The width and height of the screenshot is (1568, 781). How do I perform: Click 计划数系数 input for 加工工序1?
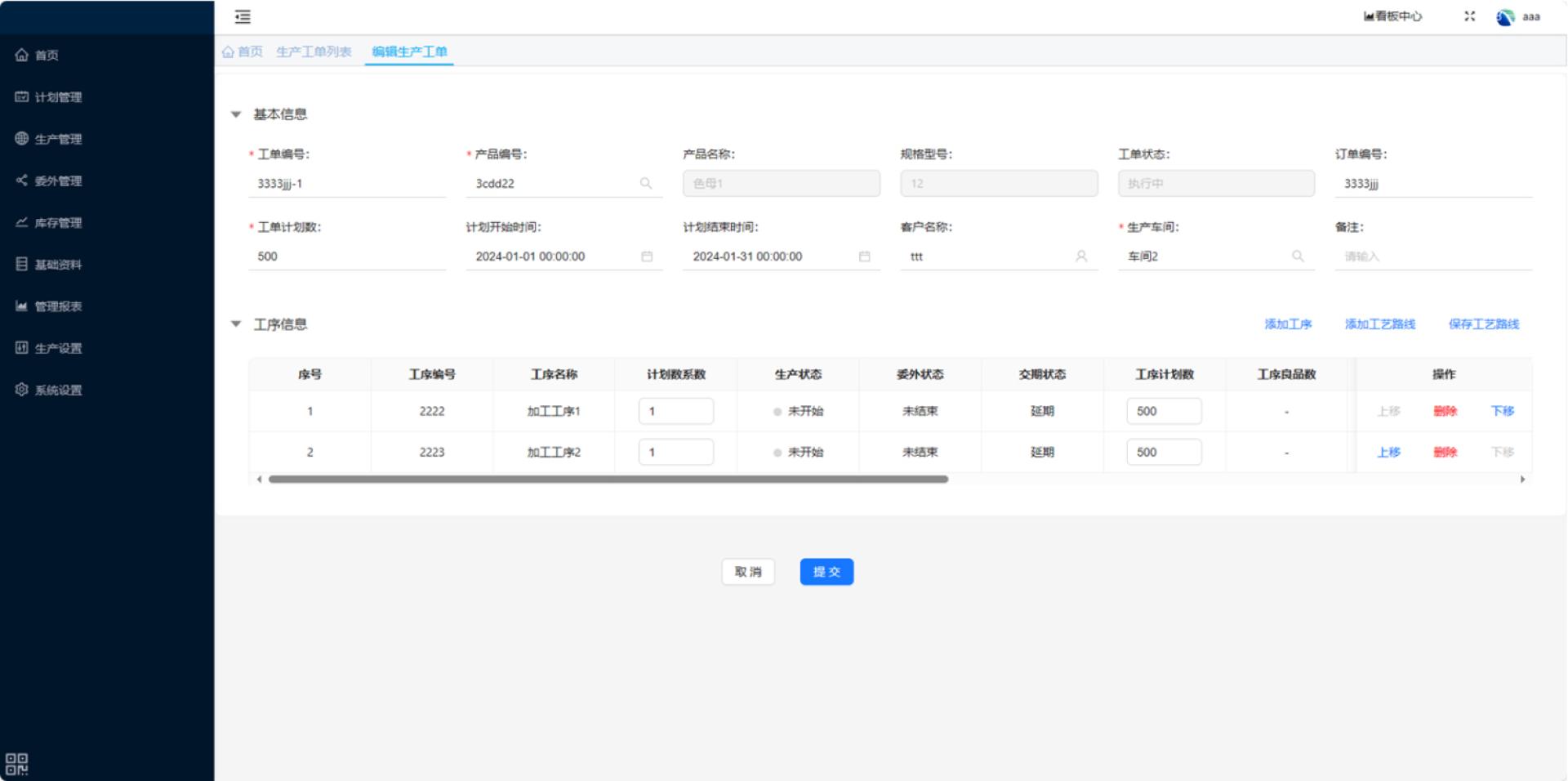pyautogui.click(x=676, y=411)
